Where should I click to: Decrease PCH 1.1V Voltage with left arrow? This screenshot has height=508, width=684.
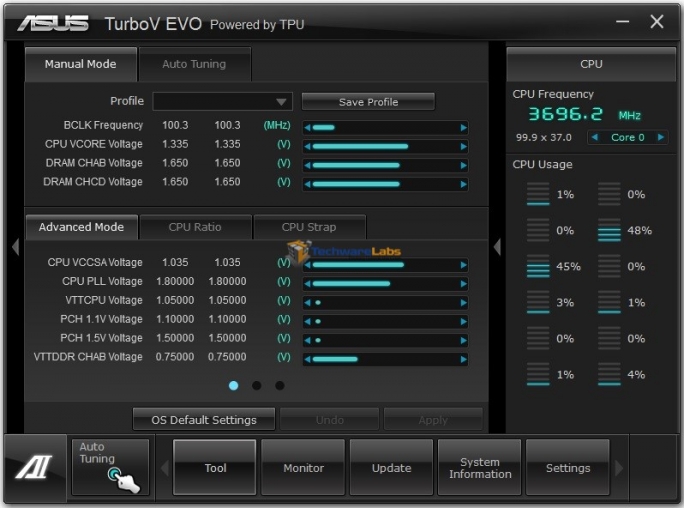[x=308, y=321]
